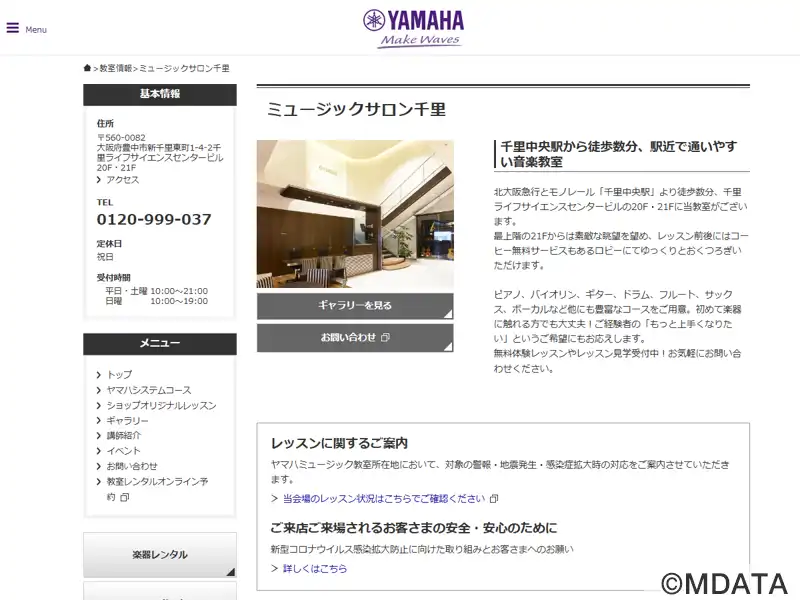
Task: Select ヤマハシステムコース in side menu
Action: pyautogui.click(x=149, y=390)
